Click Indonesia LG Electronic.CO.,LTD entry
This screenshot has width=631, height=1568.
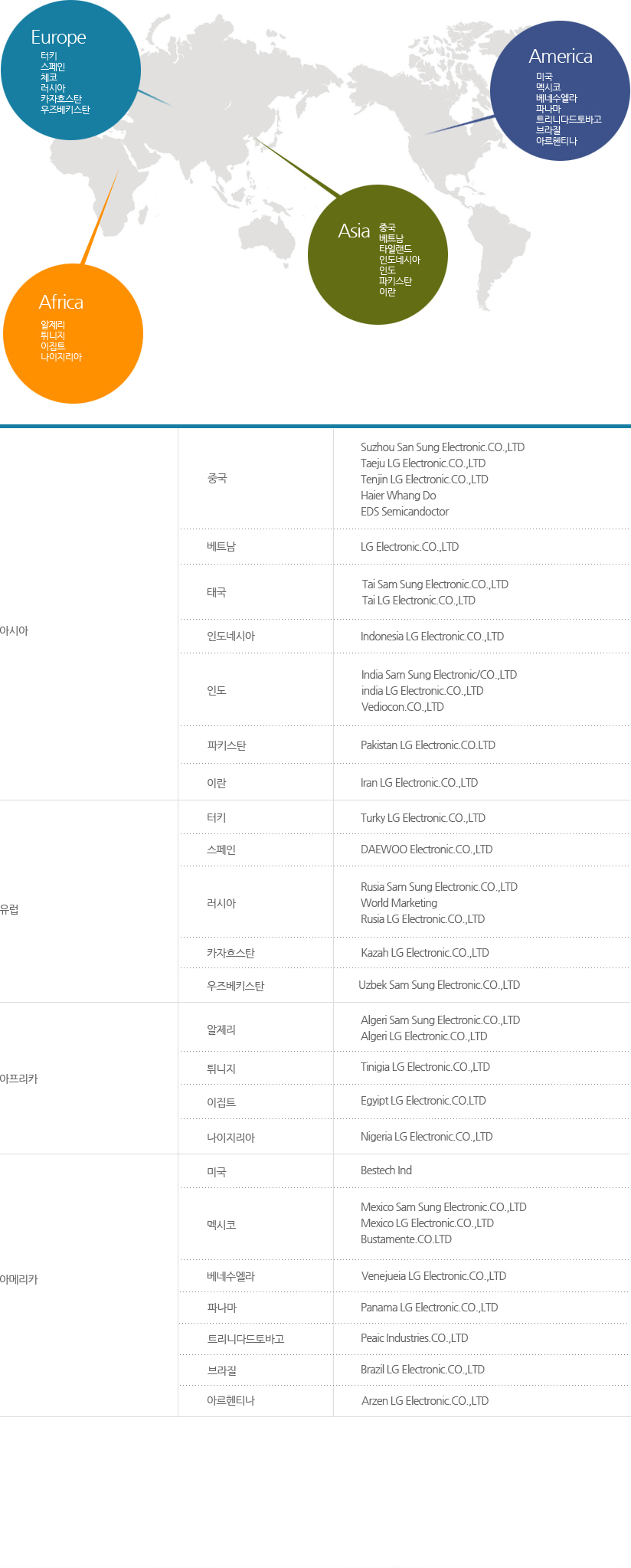[432, 637]
